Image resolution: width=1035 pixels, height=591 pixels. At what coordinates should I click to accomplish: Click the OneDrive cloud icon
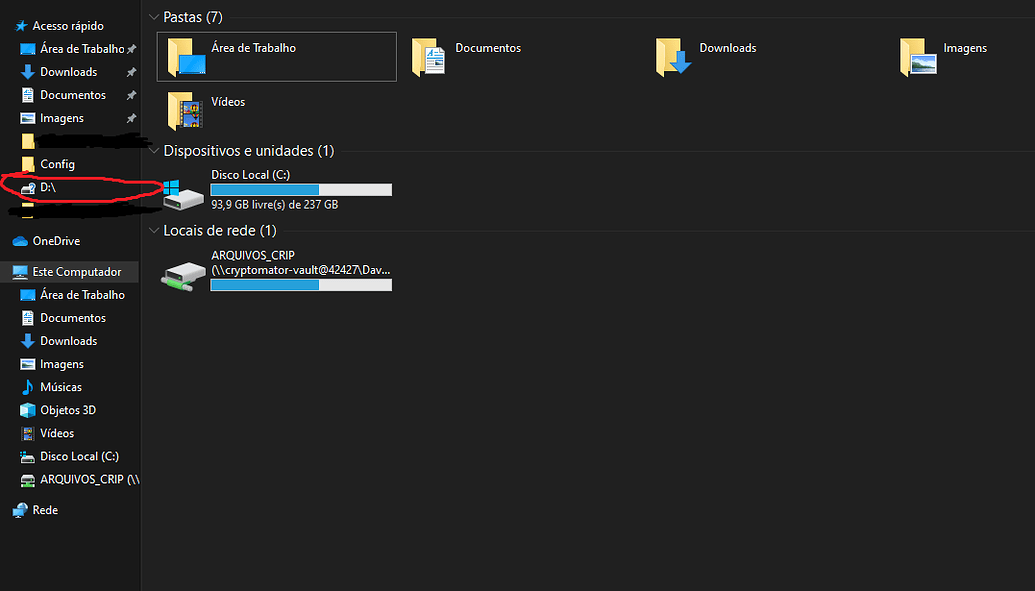(x=20, y=241)
